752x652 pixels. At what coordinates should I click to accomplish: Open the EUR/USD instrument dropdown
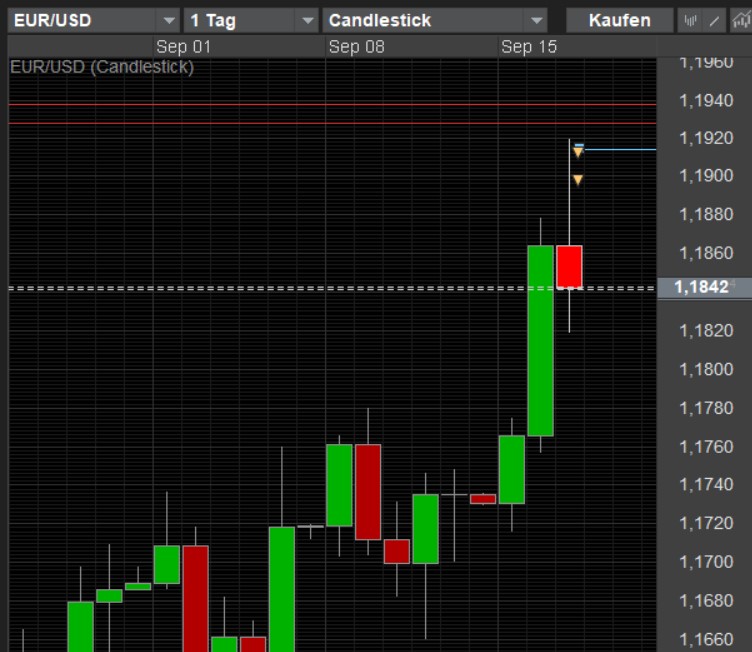[x=94, y=21]
